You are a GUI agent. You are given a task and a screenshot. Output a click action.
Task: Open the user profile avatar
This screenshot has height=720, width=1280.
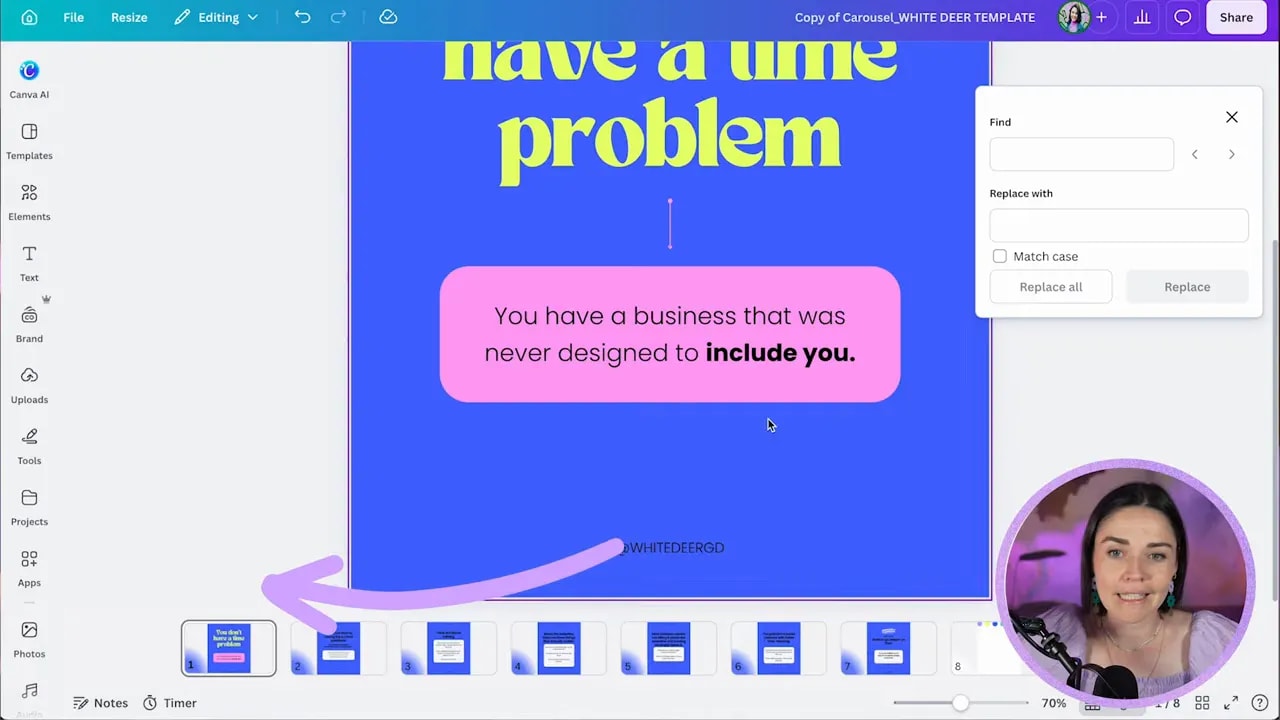click(x=1073, y=17)
